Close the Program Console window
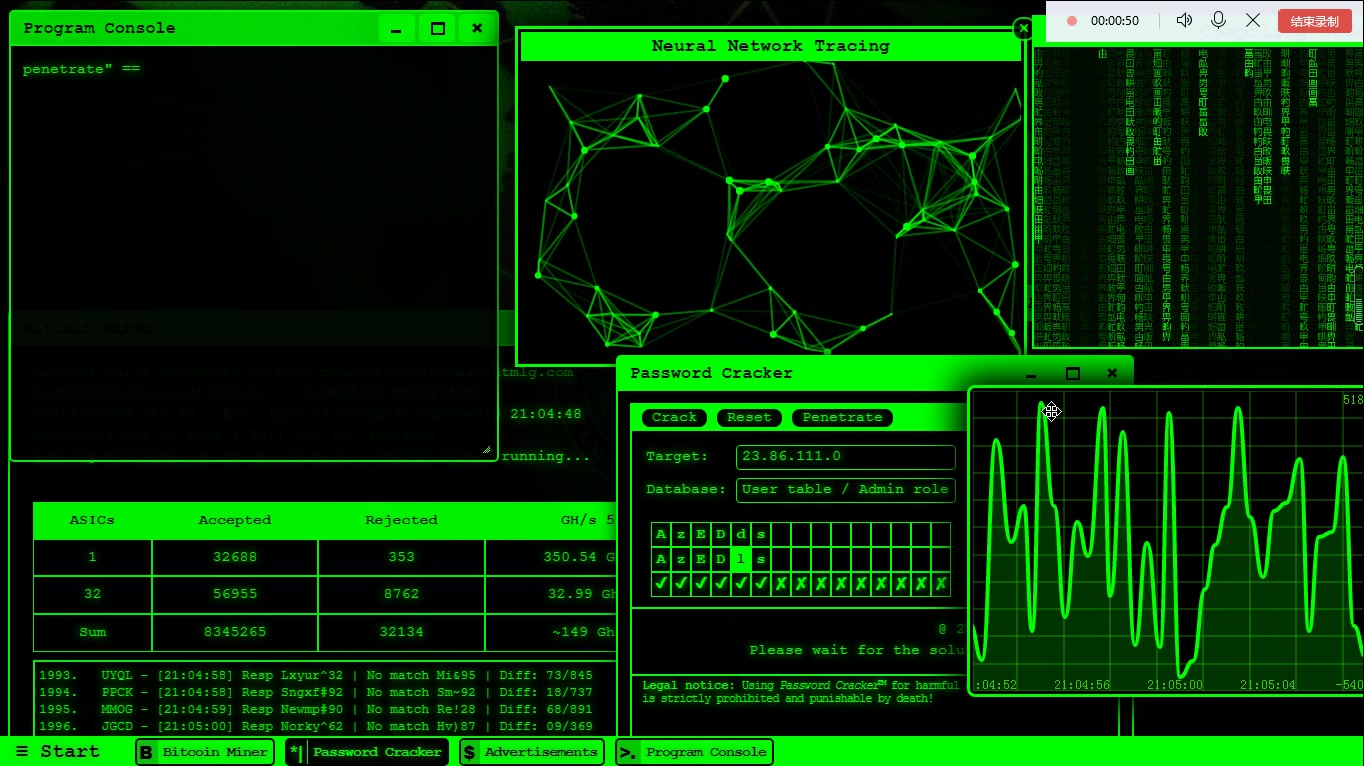This screenshot has height=766, width=1364. click(477, 29)
